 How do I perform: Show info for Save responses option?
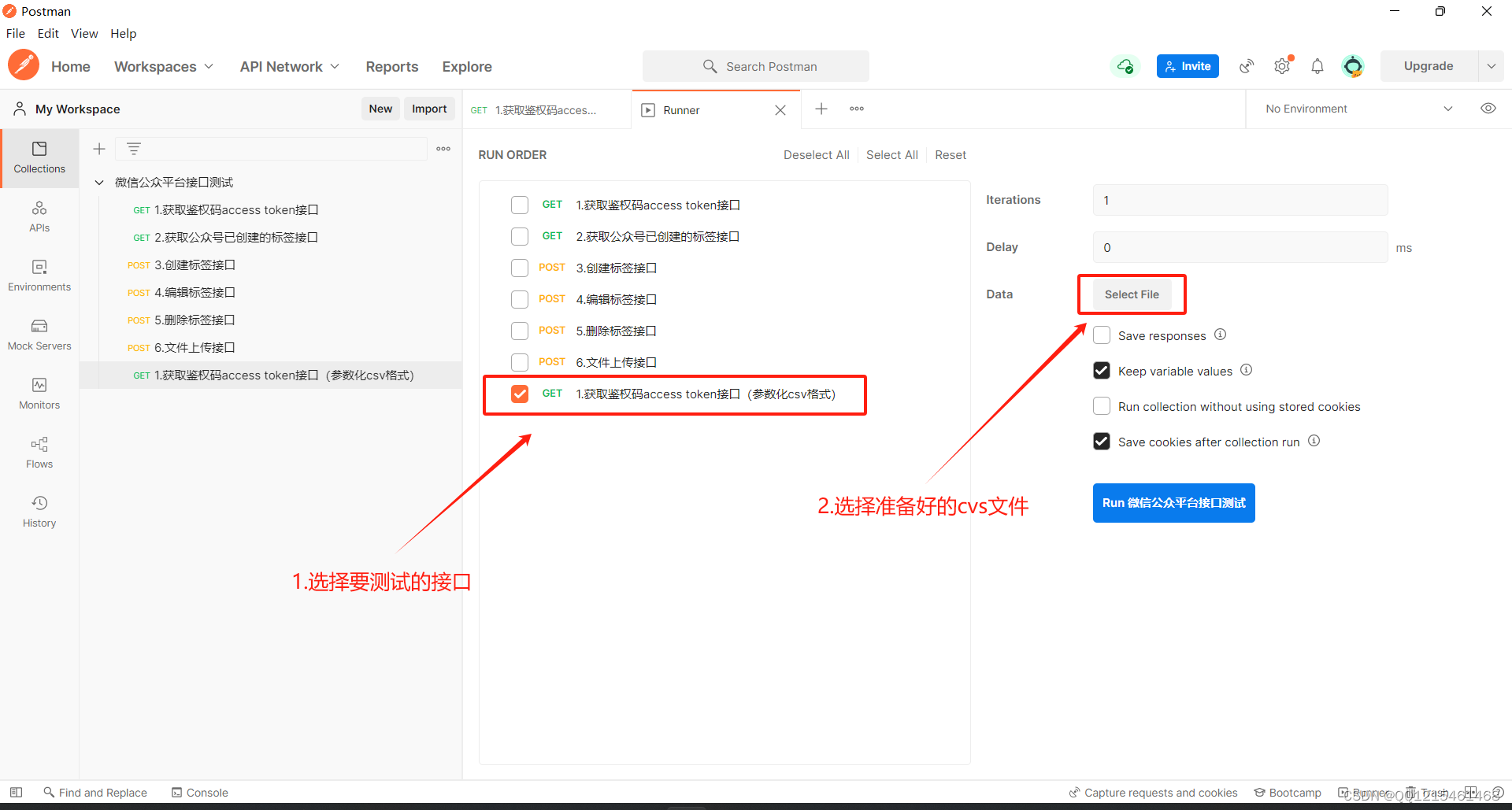click(x=1220, y=335)
